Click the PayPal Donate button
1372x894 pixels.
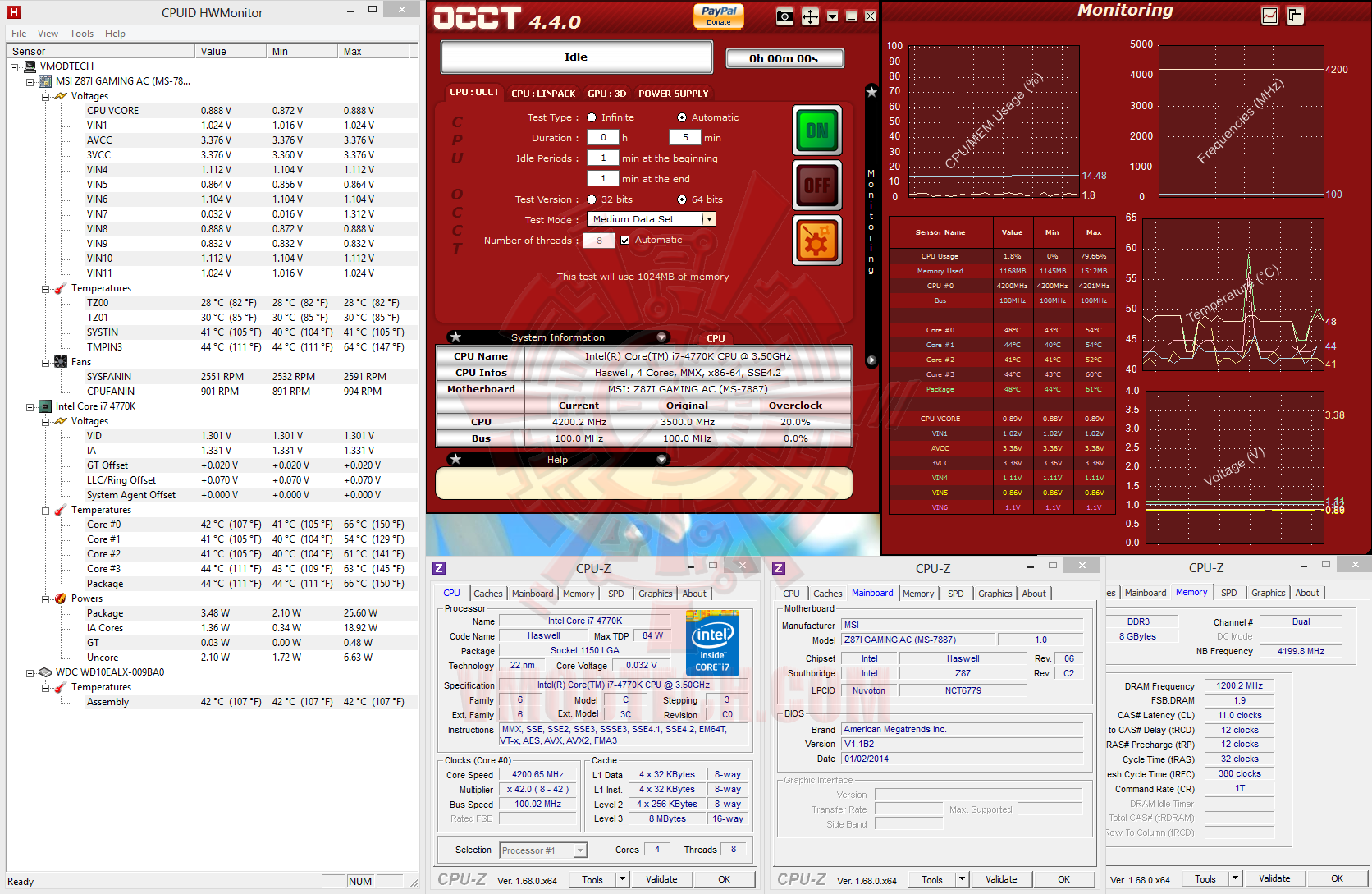coord(719,16)
